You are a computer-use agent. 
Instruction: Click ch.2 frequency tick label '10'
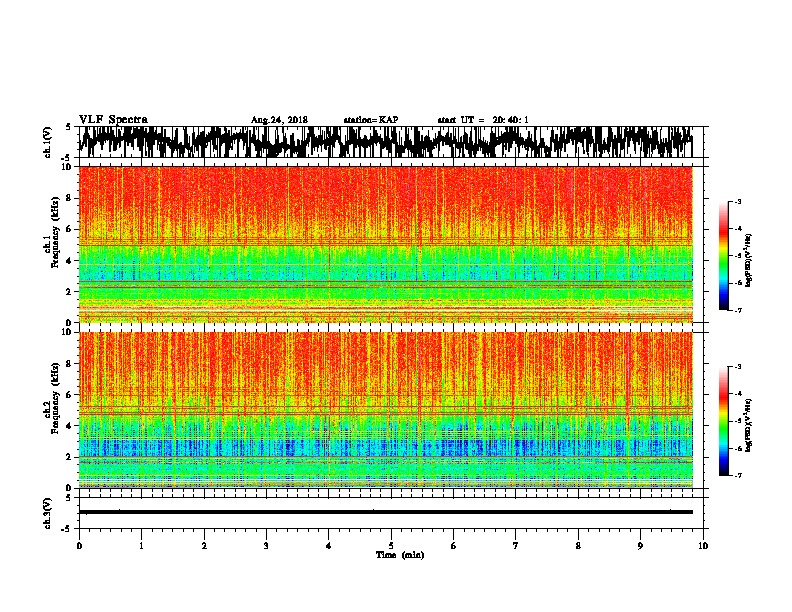[x=68, y=332]
